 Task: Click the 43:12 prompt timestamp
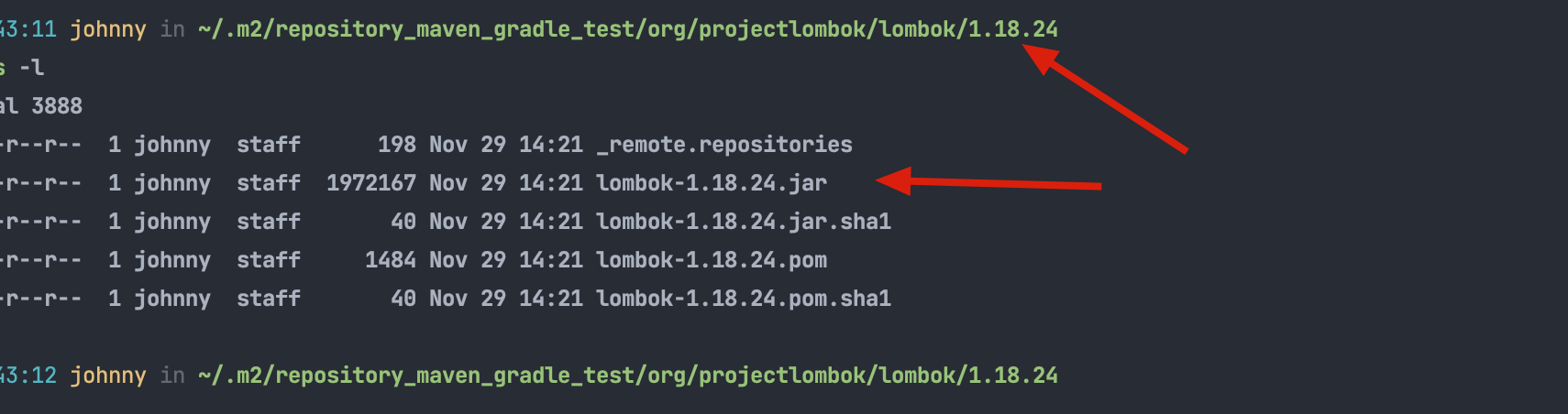[x=28, y=376]
